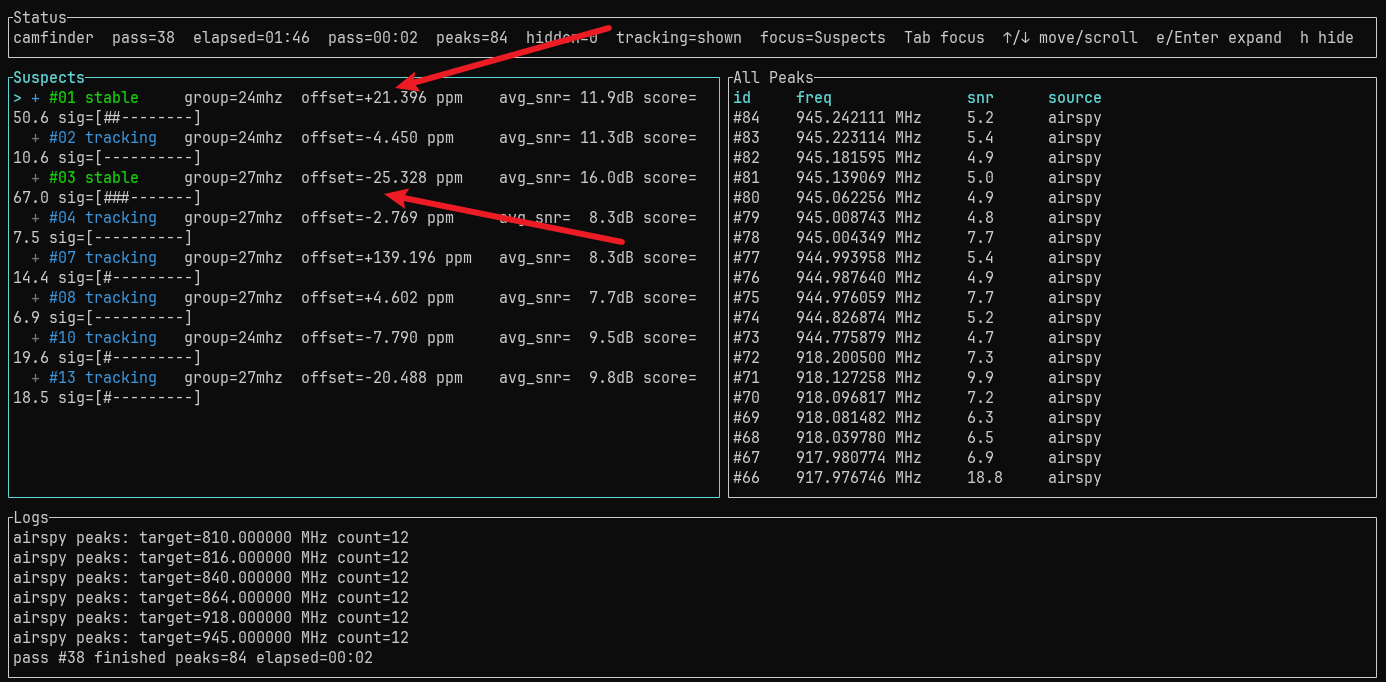The height and width of the screenshot is (682, 1386).
Task: Click log line target=945.000000 MHz
Action: tap(211, 638)
